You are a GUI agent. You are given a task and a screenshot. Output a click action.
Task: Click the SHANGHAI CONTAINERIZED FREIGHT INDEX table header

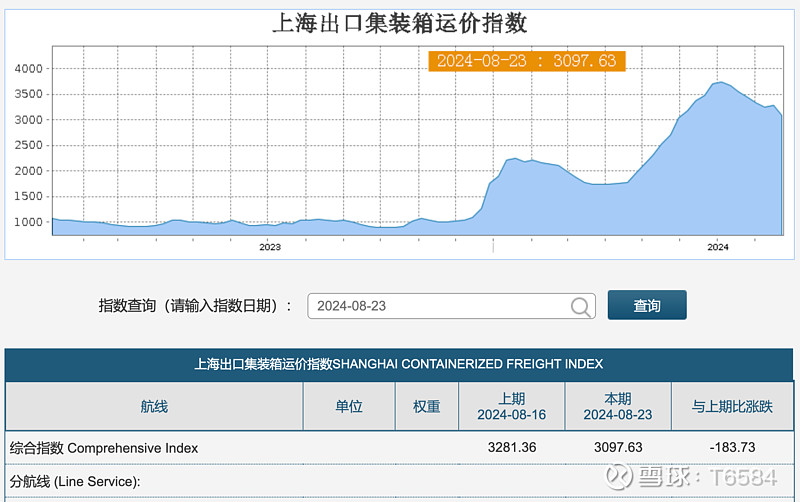click(399, 364)
